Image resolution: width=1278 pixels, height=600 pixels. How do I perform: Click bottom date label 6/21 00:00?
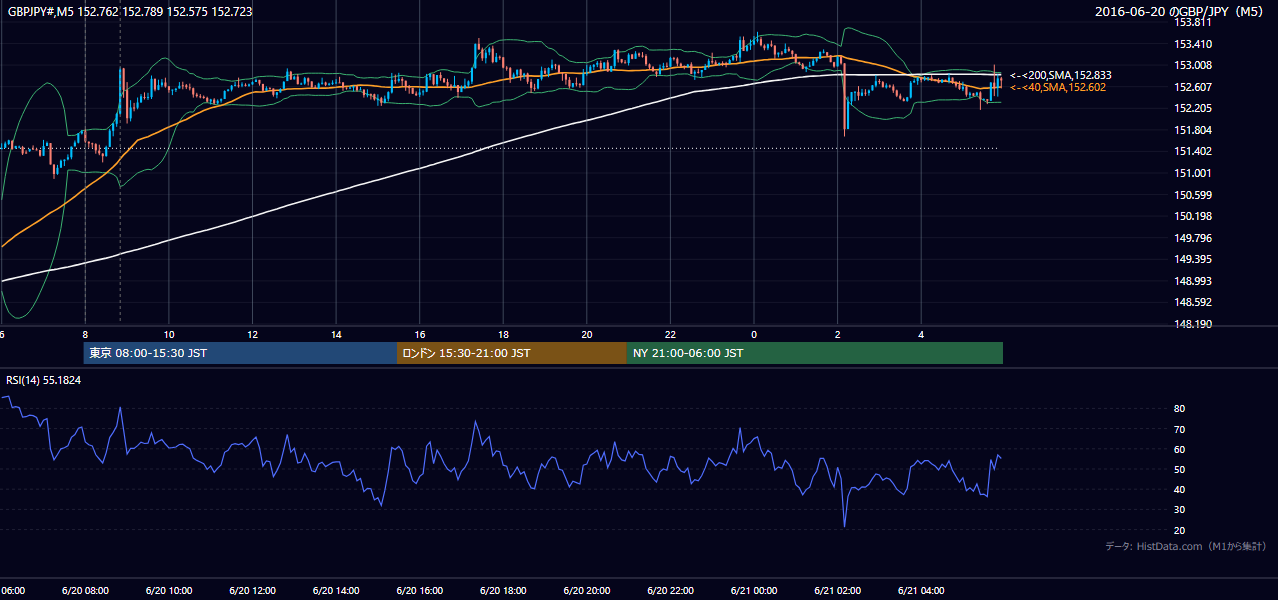pyautogui.click(x=754, y=591)
